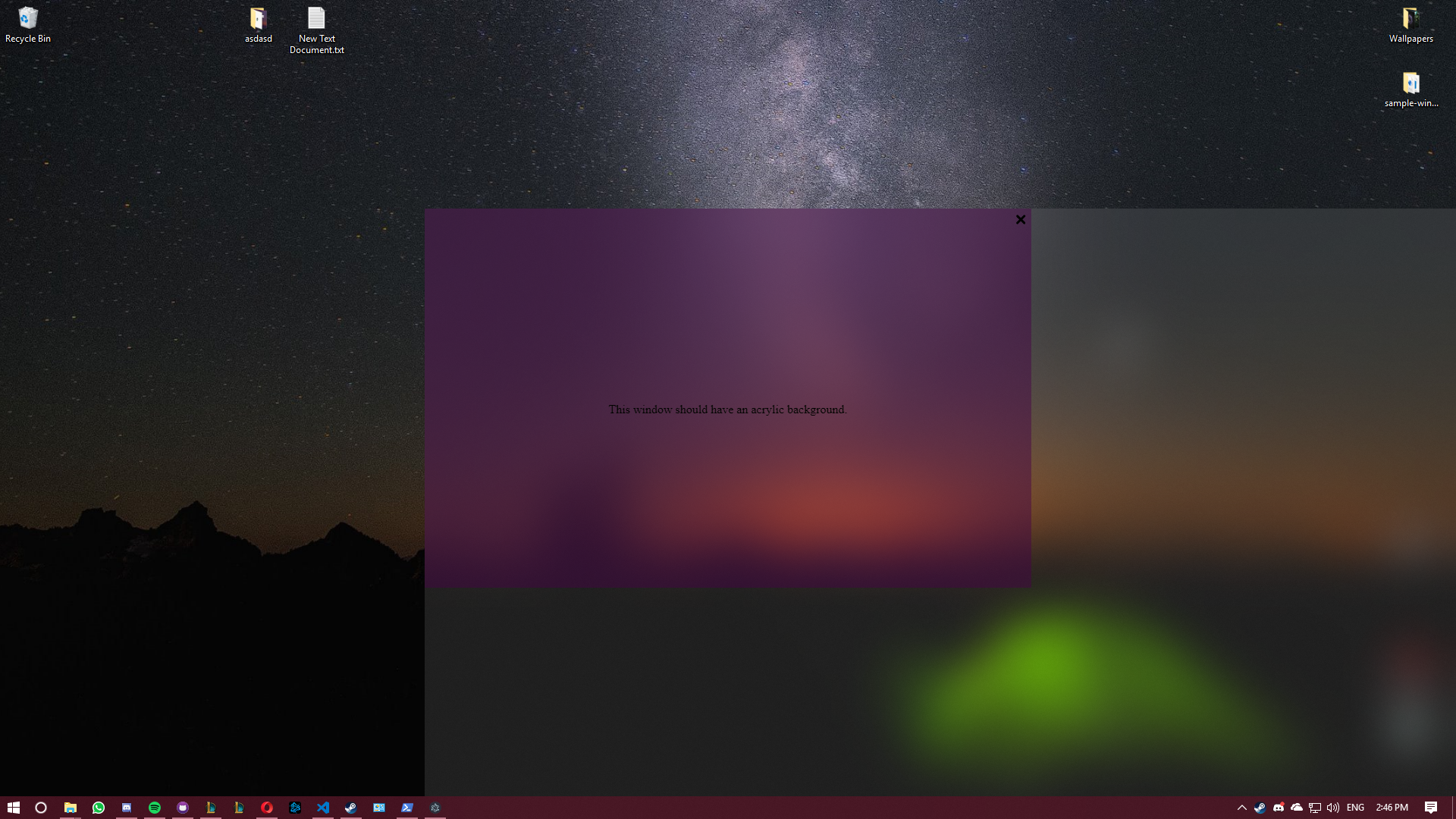The image size is (1456, 819).
Task: Open Opera browser from taskbar
Action: 267,808
